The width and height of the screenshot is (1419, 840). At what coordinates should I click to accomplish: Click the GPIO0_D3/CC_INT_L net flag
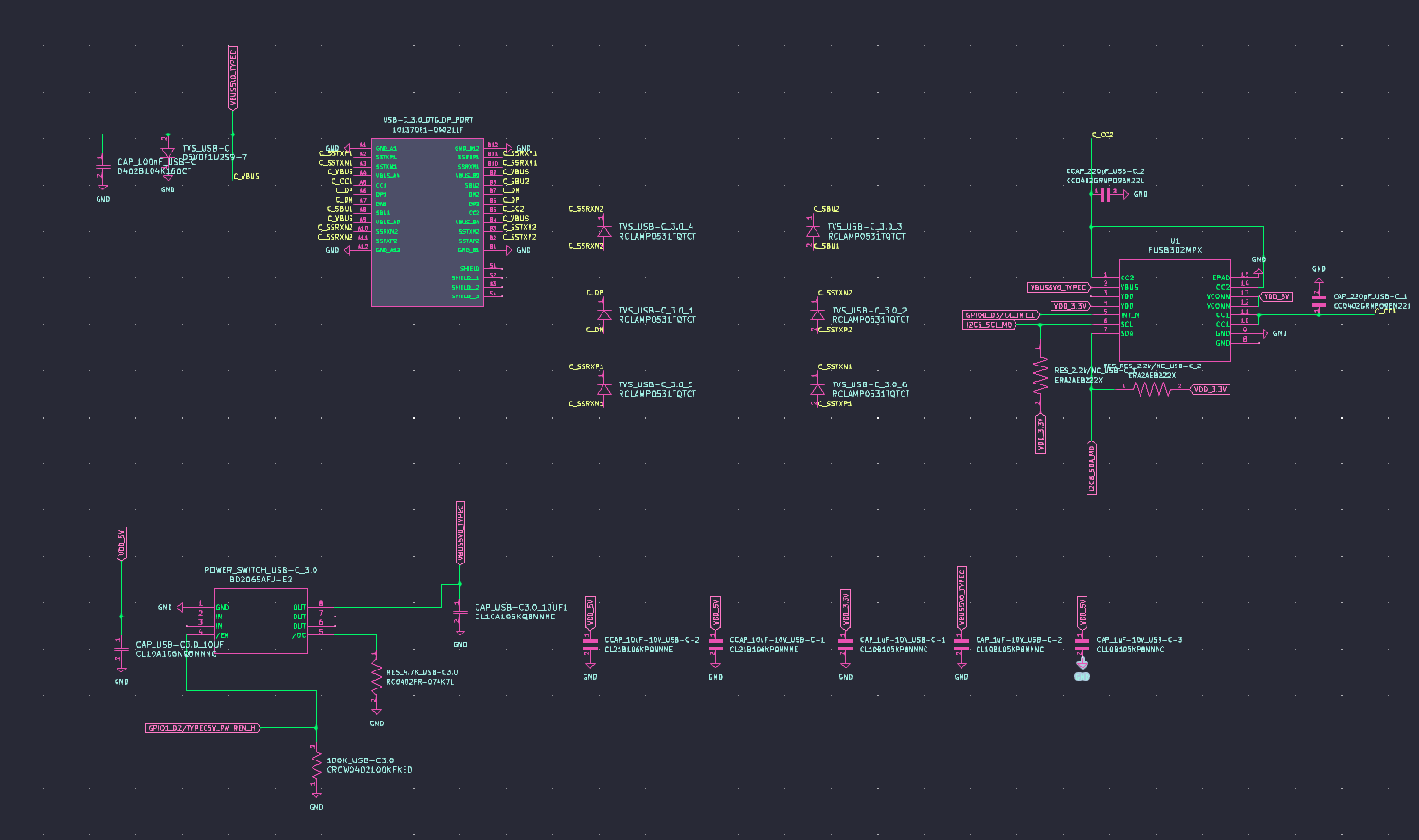[1001, 314]
